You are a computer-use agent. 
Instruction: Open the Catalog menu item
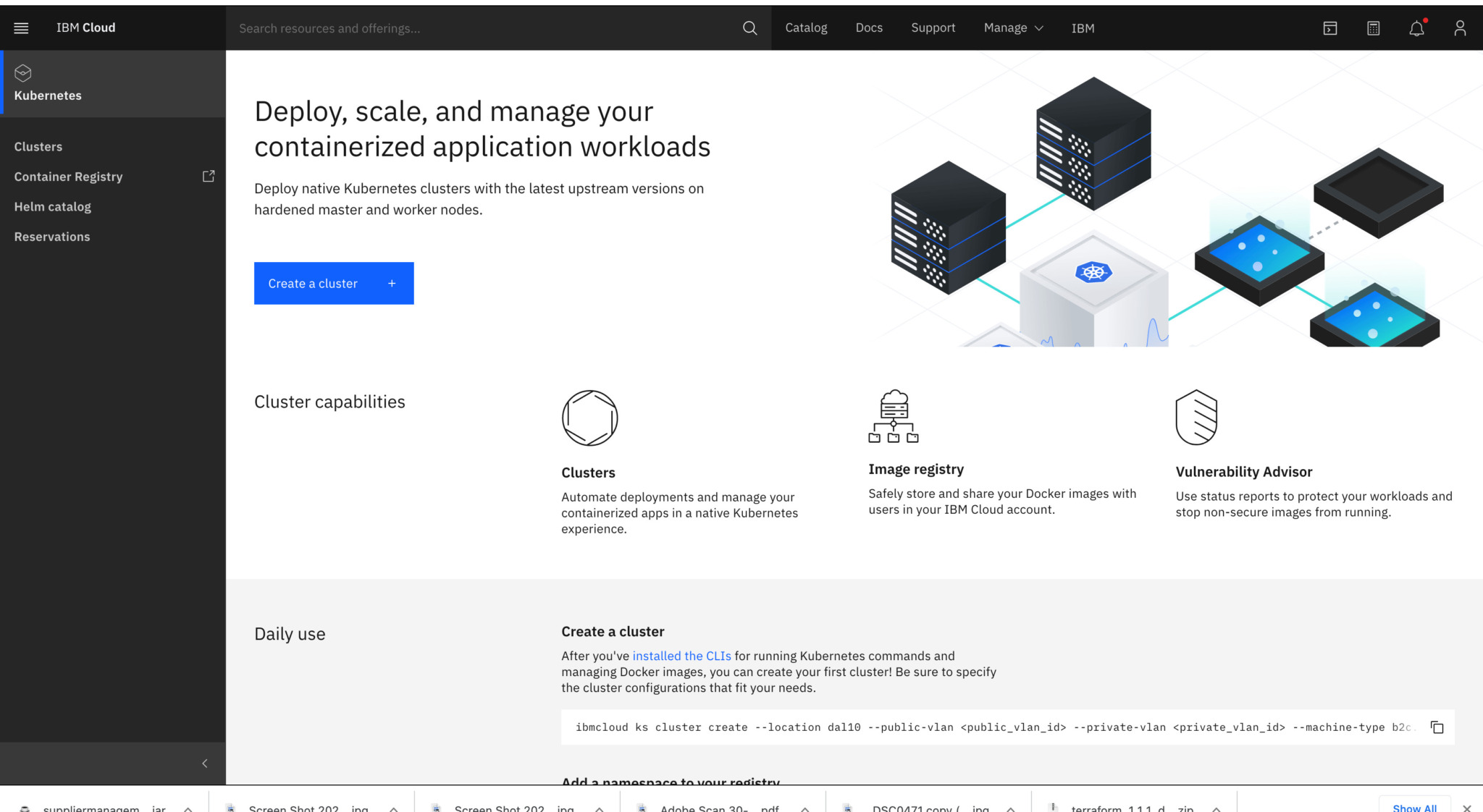[x=806, y=28]
